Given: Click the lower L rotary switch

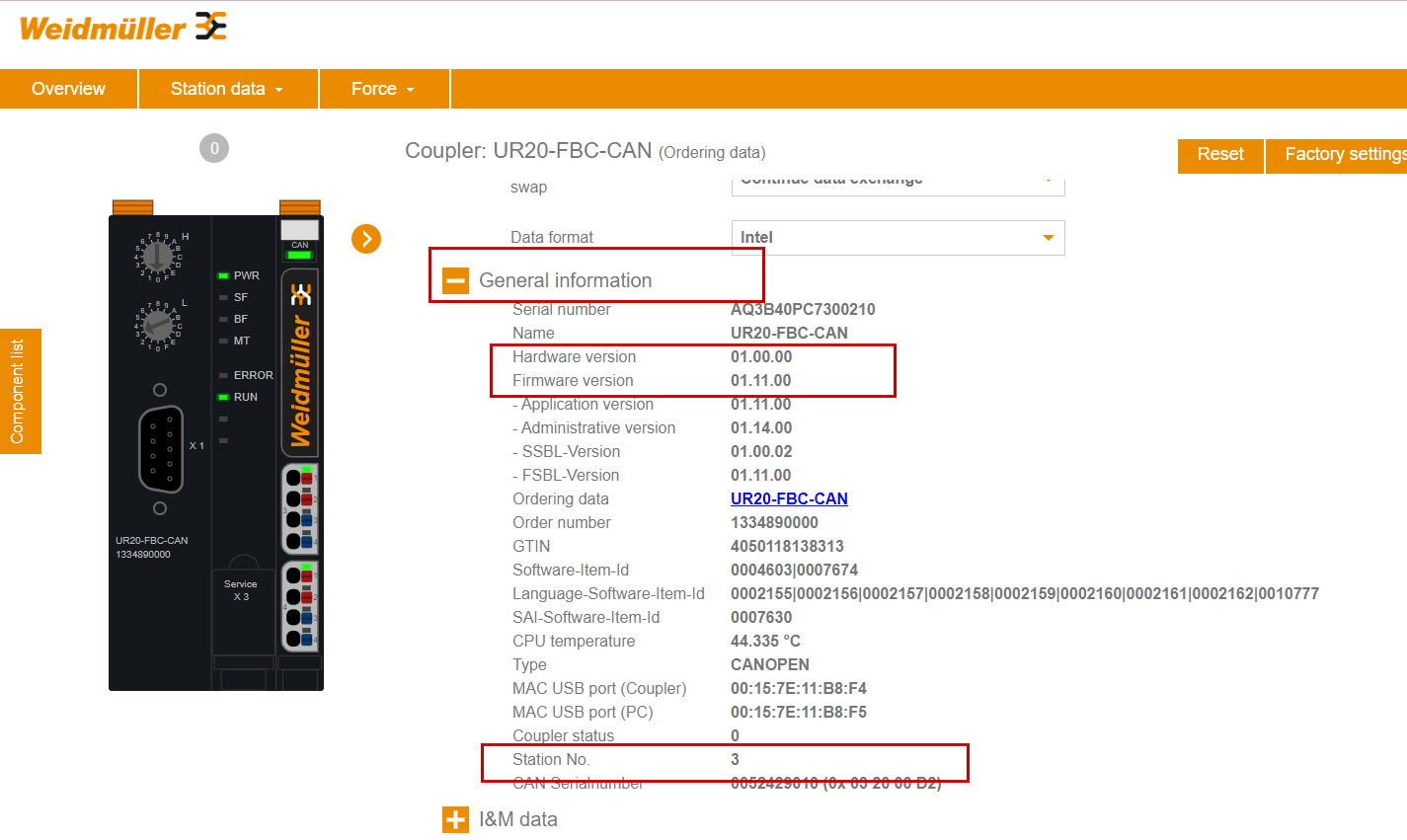Looking at the screenshot, I should (158, 325).
